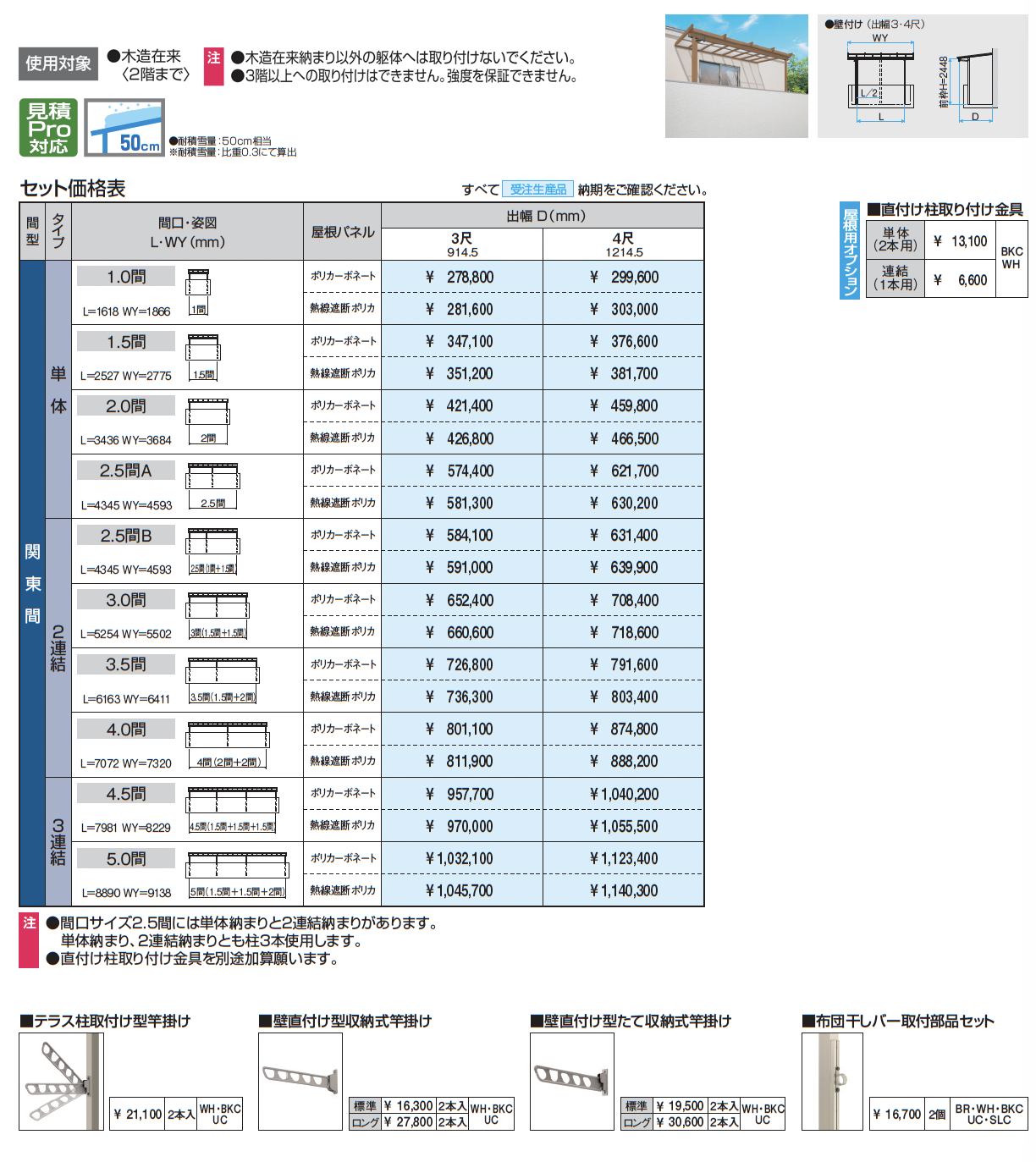The width and height of the screenshot is (1036, 1162).
Task: Click the ¥803,400 price cell
Action: point(624,697)
